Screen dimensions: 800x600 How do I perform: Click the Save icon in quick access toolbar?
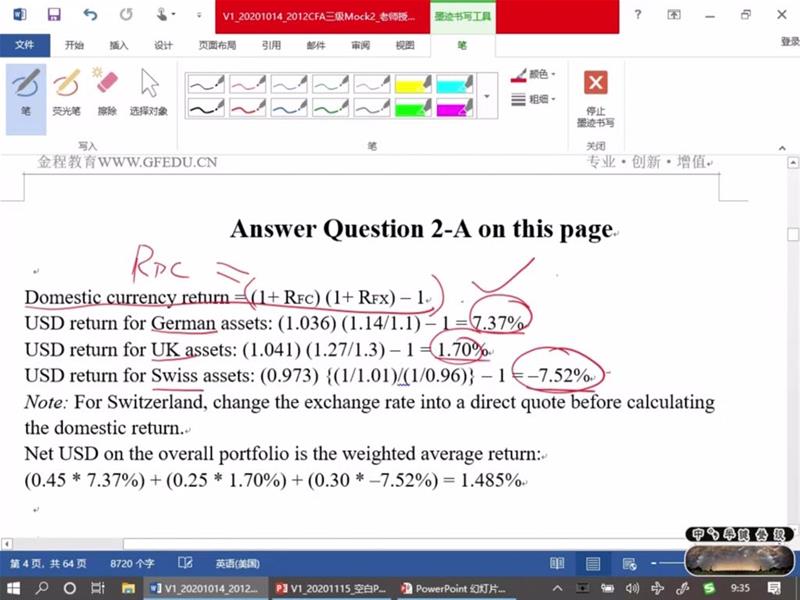point(54,15)
